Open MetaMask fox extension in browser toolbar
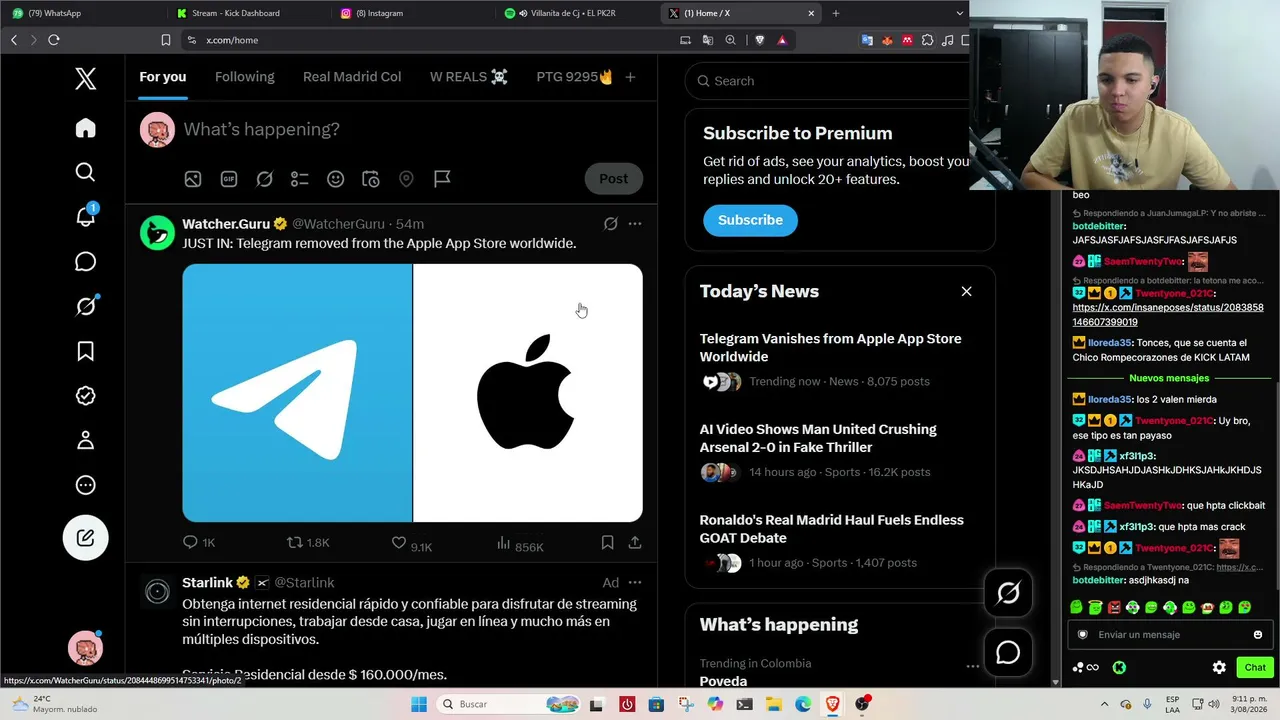1280x720 pixels. 887,40
